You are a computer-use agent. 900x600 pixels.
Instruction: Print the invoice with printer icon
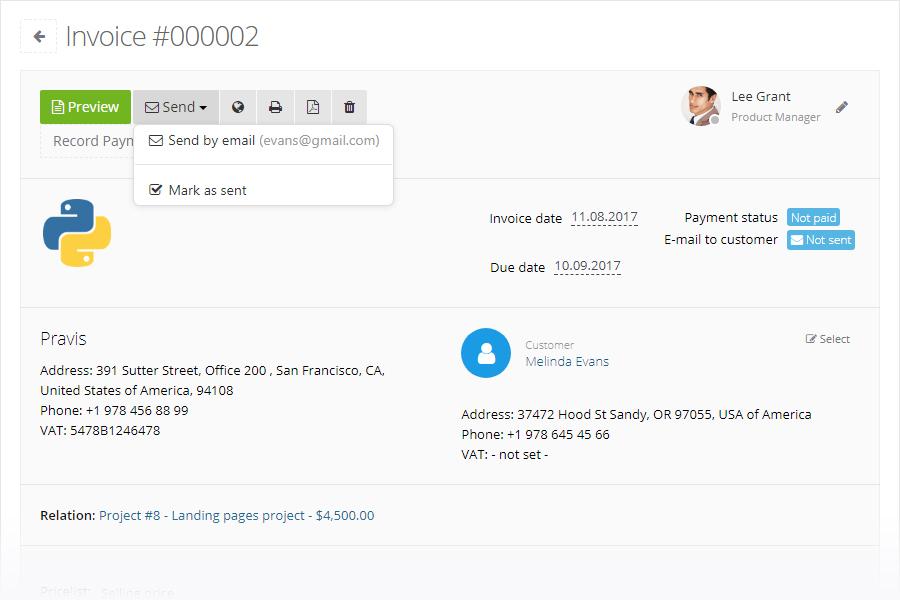click(x=276, y=107)
